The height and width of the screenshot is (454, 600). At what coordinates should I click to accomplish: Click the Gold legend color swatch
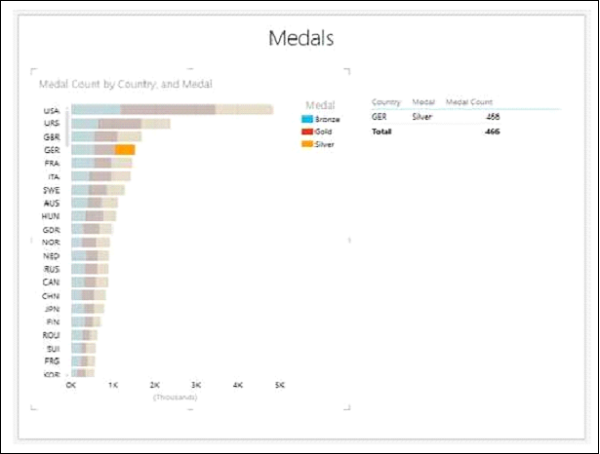point(307,131)
